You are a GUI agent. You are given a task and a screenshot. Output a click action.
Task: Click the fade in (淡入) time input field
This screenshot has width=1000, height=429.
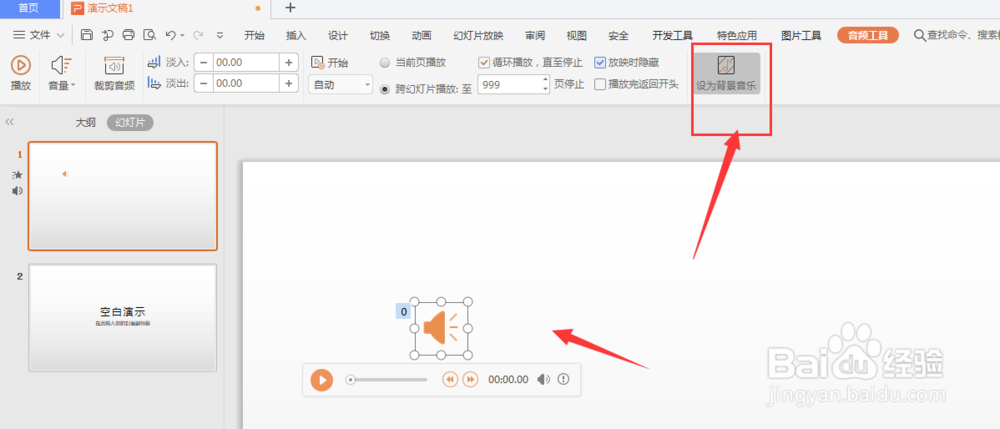pos(246,62)
